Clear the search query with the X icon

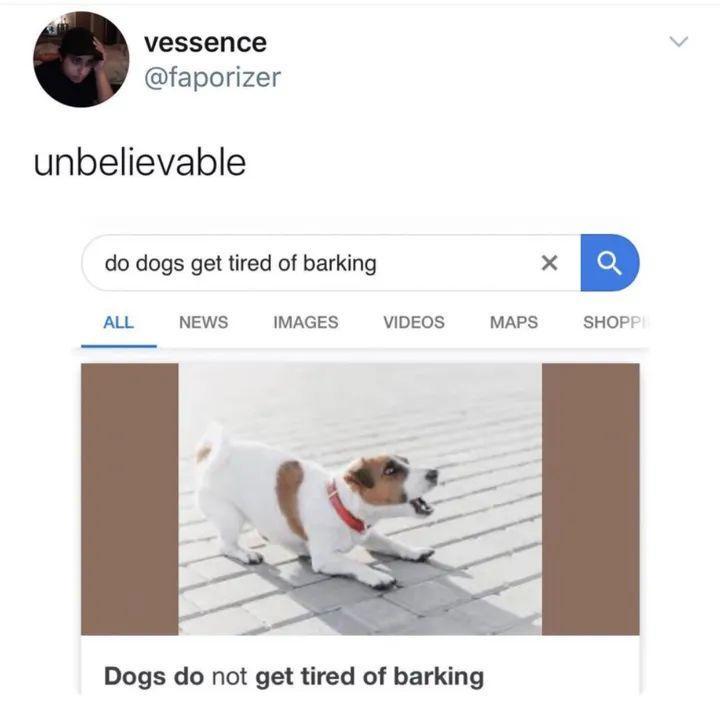tap(549, 263)
